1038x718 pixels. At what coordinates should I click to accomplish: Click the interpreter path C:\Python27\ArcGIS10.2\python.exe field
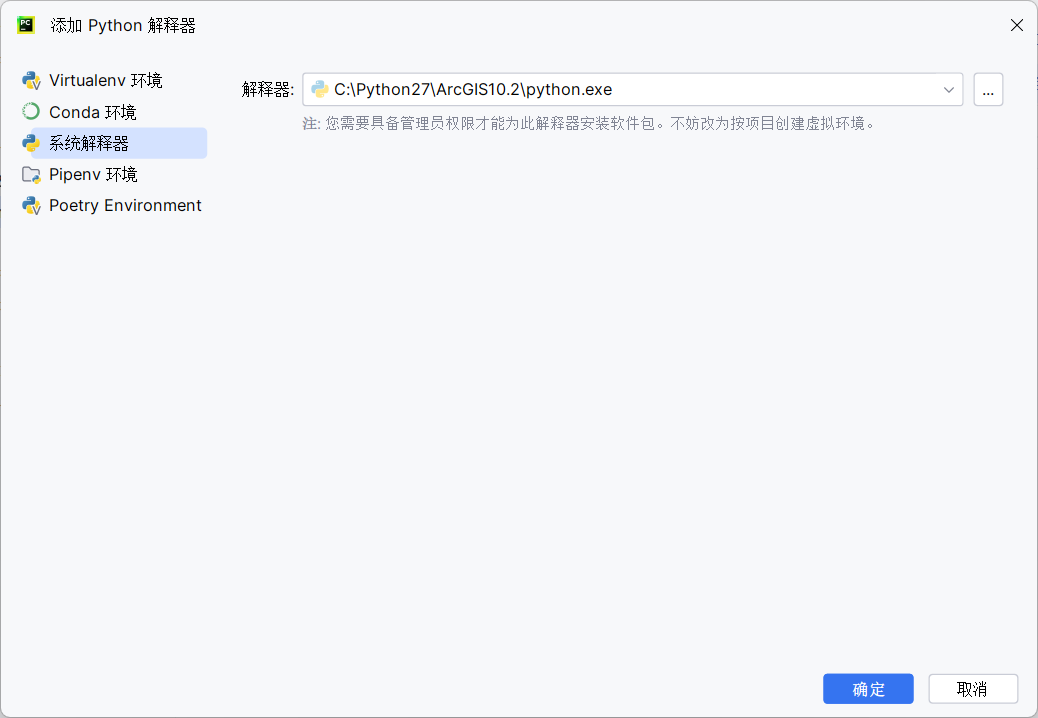pos(633,89)
